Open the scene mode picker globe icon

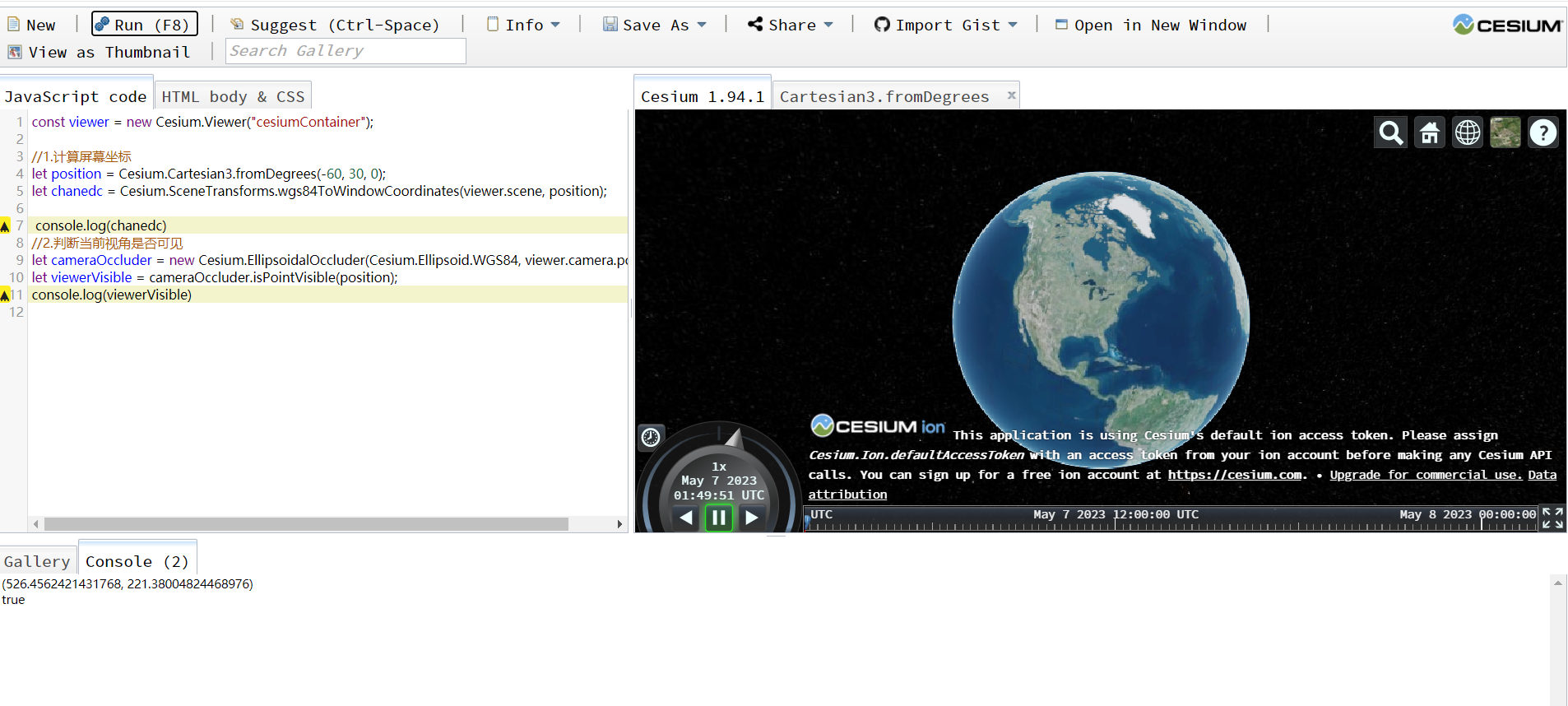(x=1468, y=132)
